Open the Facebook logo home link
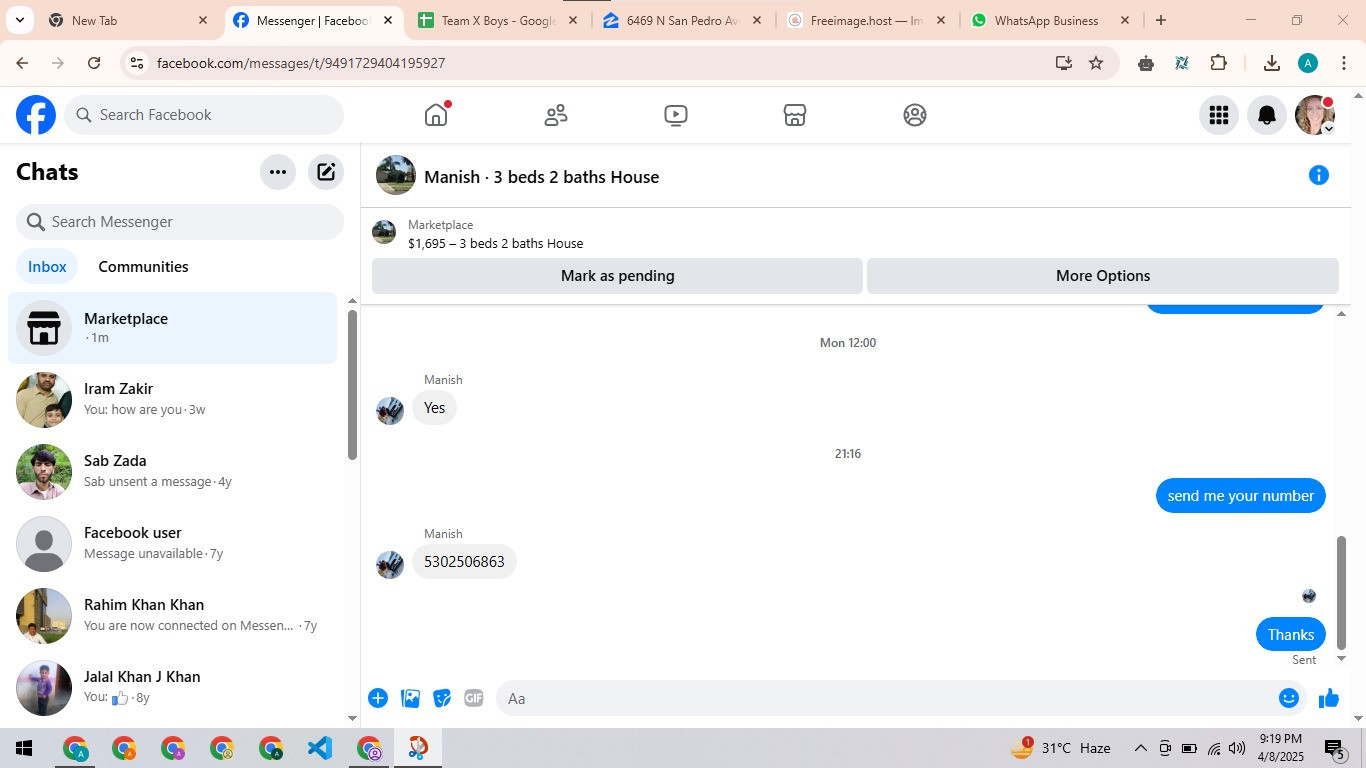The image size is (1366, 768). tap(36, 115)
